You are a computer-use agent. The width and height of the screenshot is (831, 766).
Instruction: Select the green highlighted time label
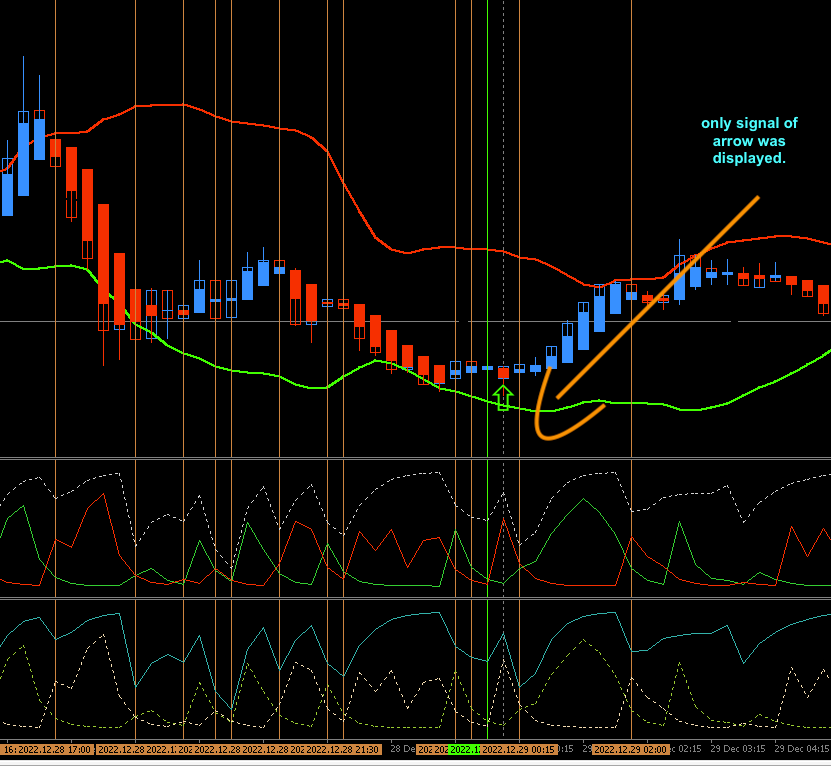click(464, 750)
